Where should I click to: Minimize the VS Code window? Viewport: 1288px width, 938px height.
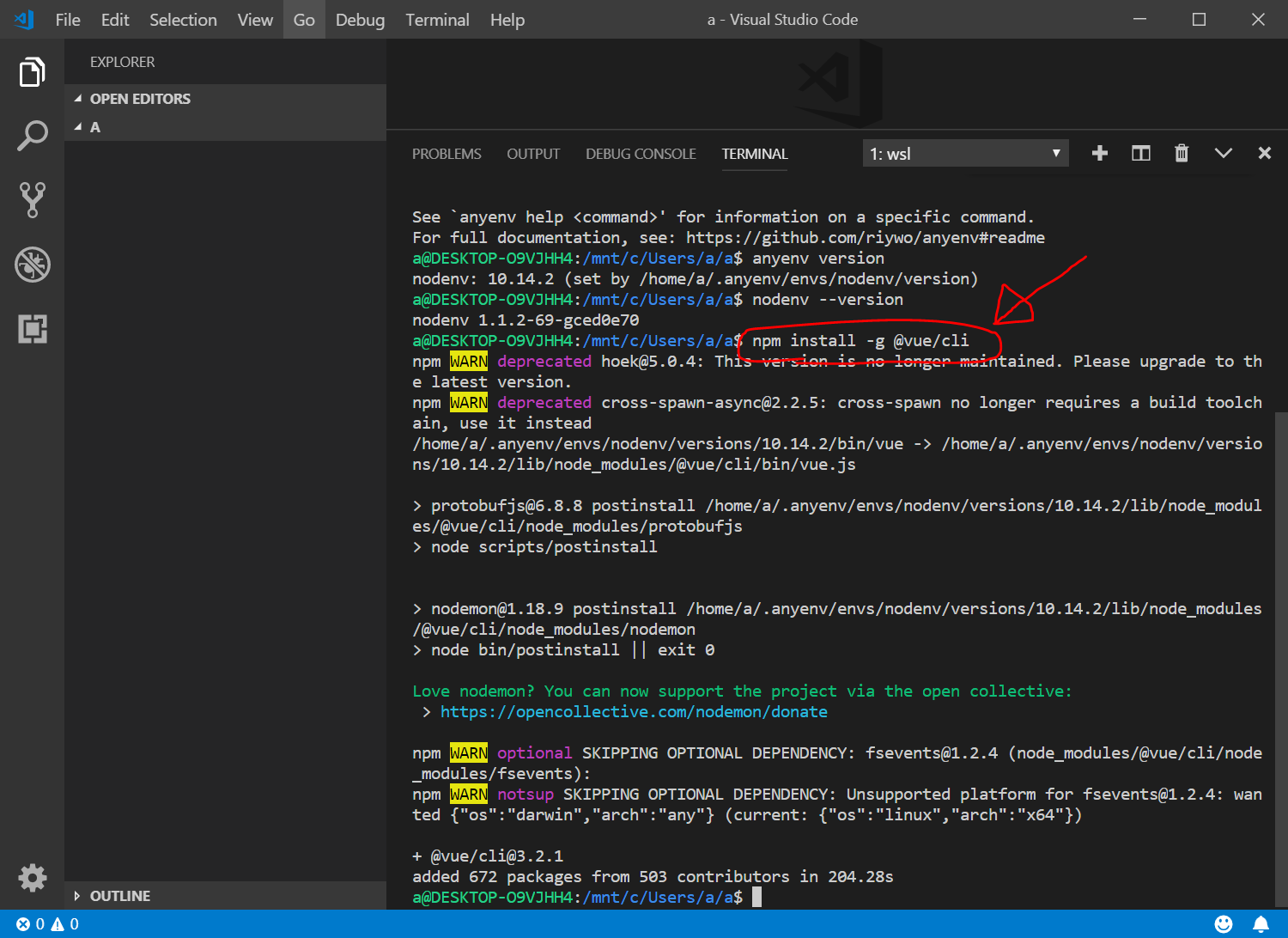pyautogui.click(x=1139, y=19)
